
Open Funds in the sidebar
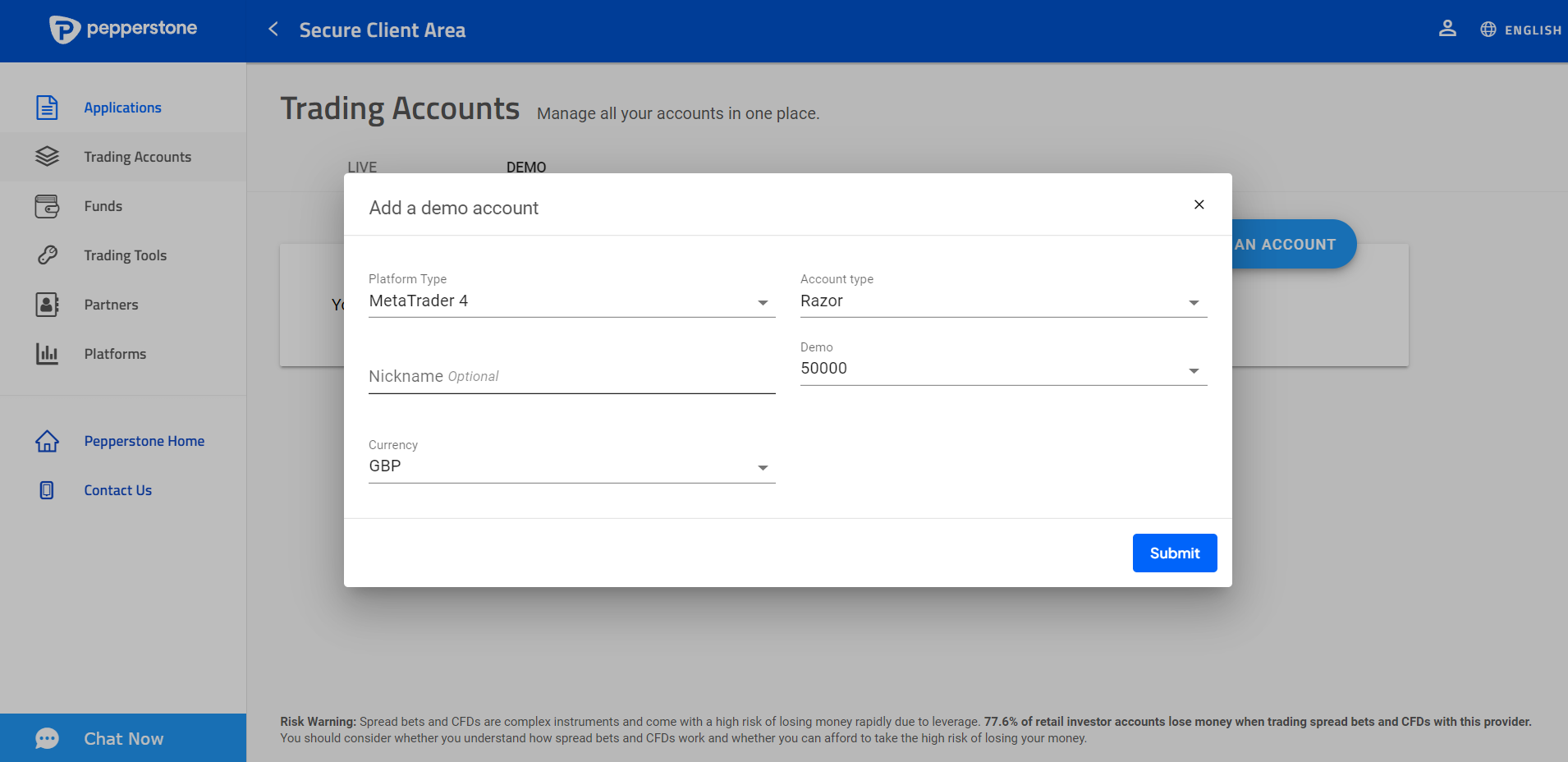pos(123,206)
